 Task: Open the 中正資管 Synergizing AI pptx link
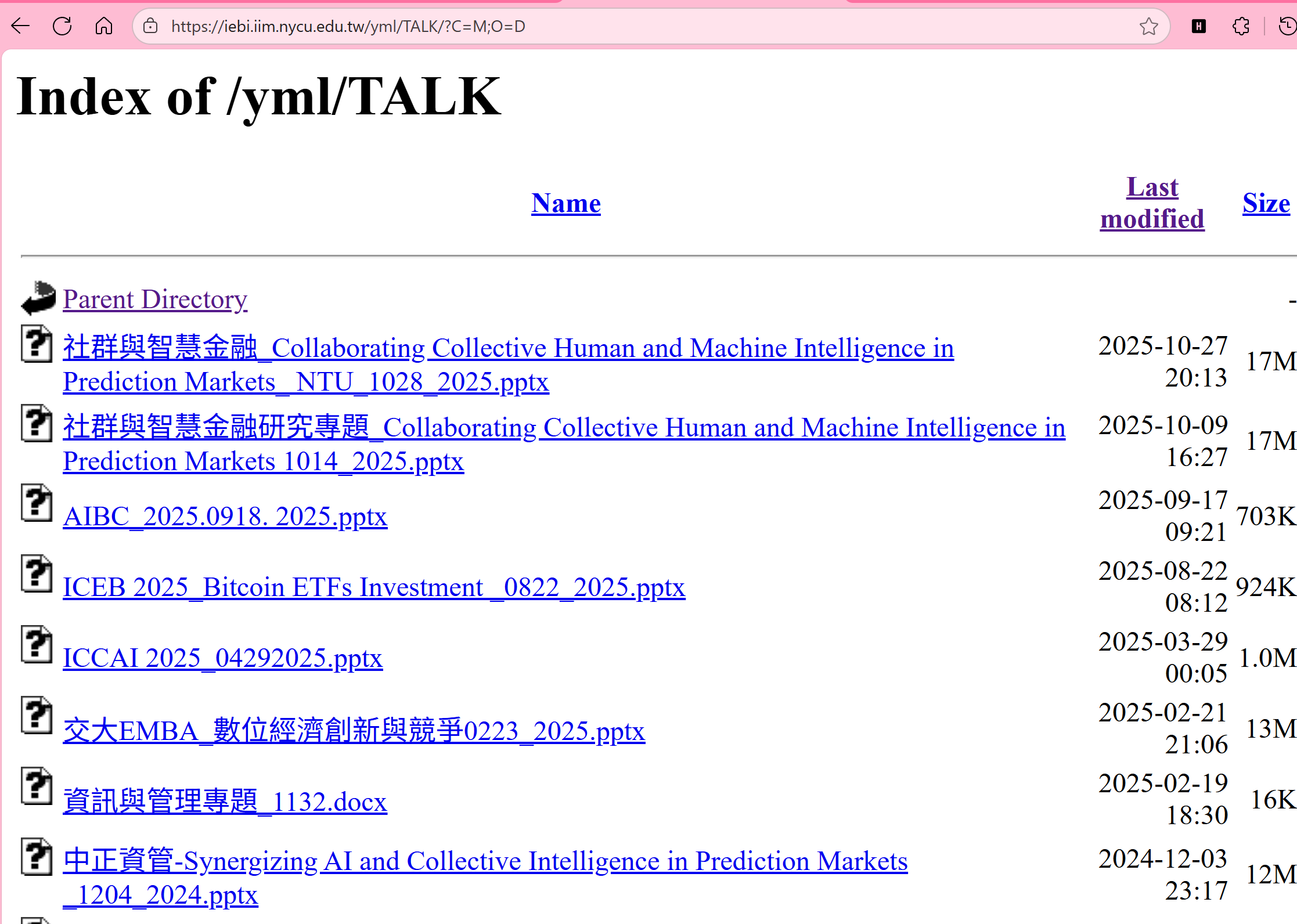(485, 878)
